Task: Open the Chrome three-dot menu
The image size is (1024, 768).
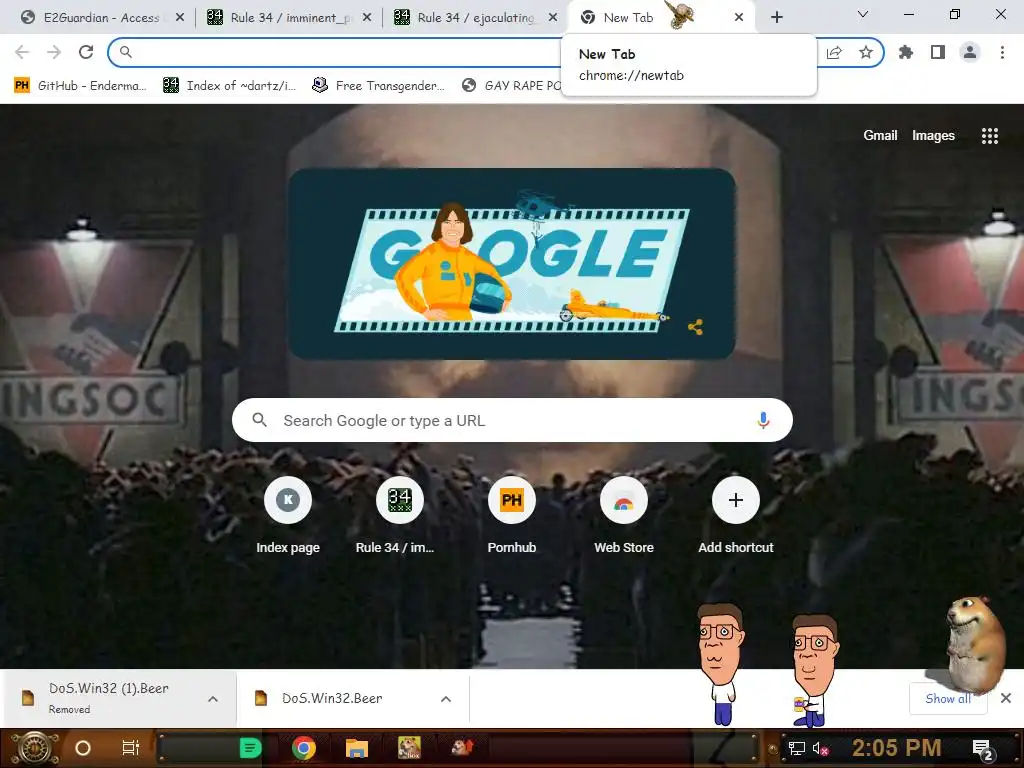Action: coord(1002,52)
